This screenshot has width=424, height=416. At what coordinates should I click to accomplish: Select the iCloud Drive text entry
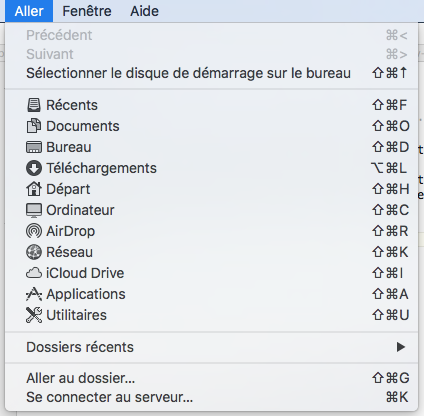(85, 273)
